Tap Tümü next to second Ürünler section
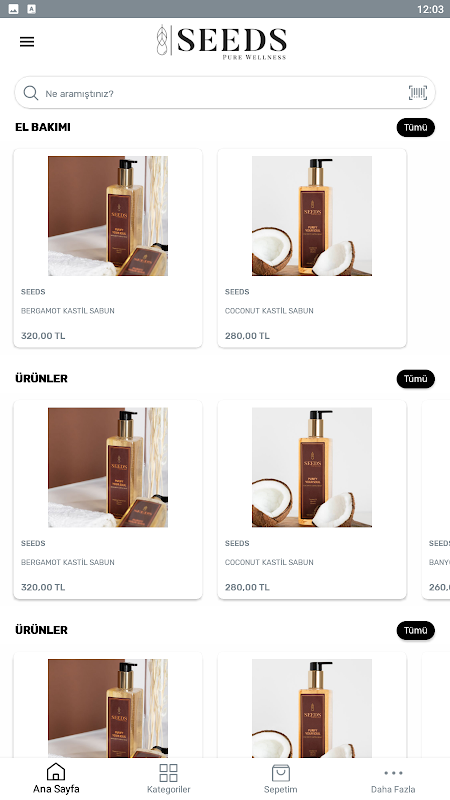Image resolution: width=450 pixels, height=800 pixels. tap(416, 631)
